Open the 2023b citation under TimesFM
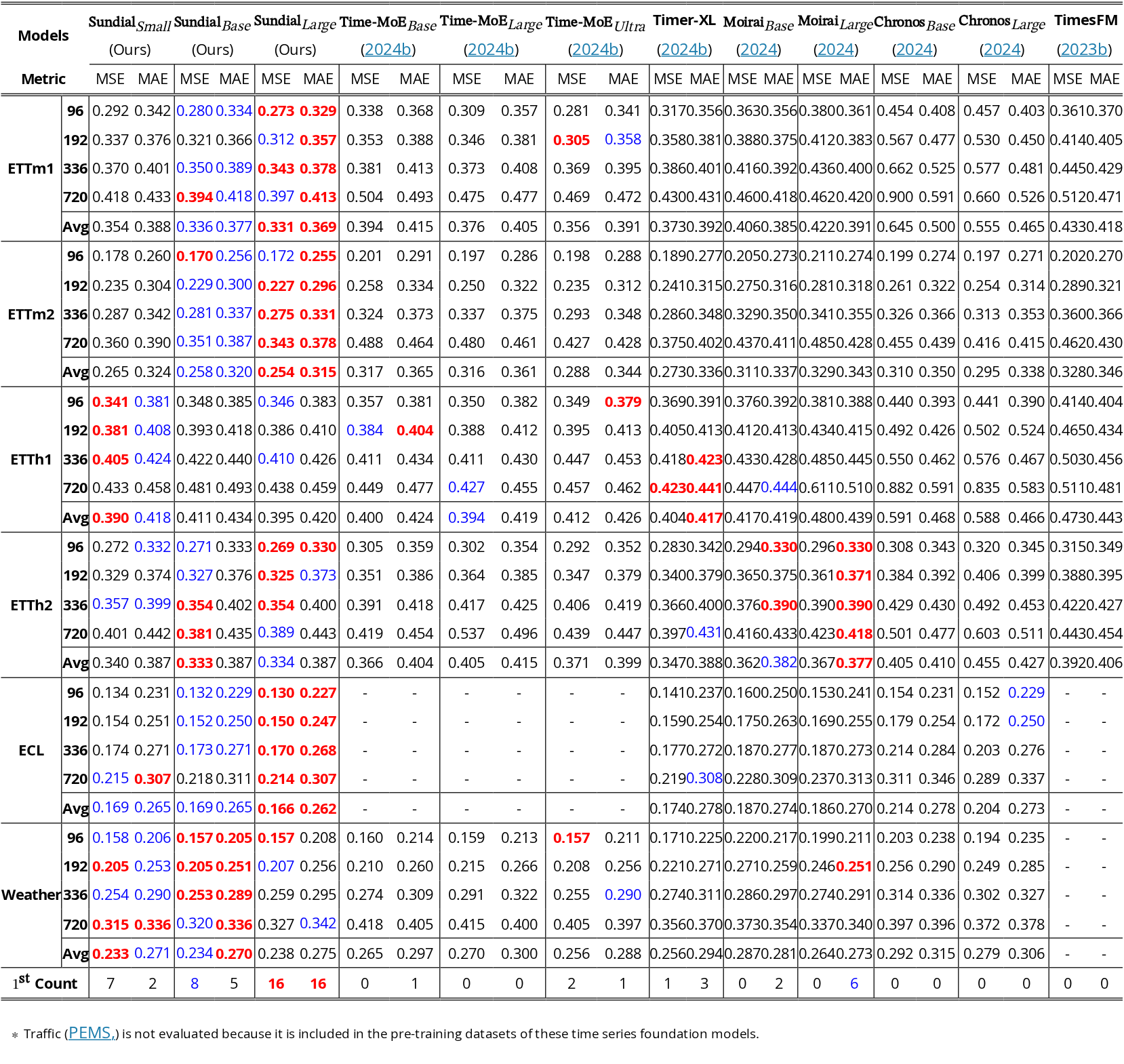 pos(1084,50)
